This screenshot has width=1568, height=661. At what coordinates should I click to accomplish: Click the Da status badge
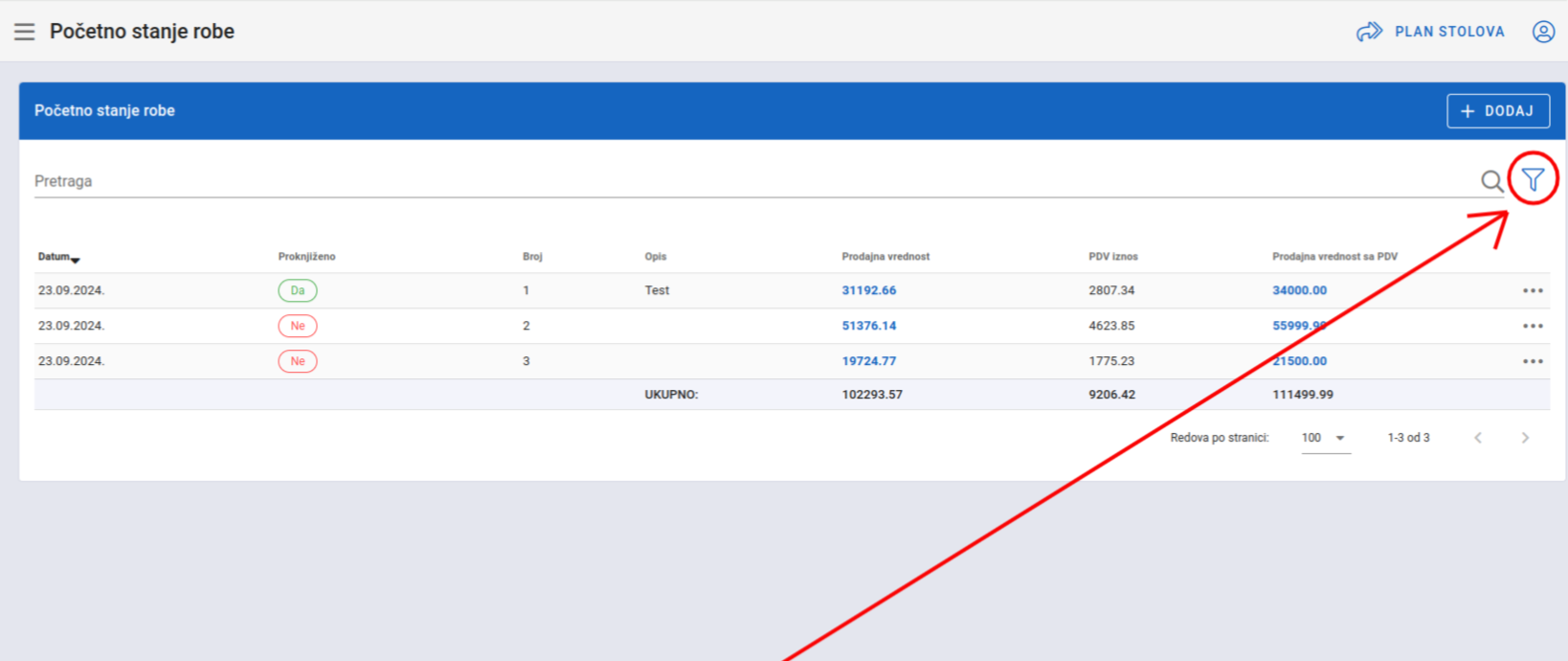pyautogui.click(x=298, y=290)
